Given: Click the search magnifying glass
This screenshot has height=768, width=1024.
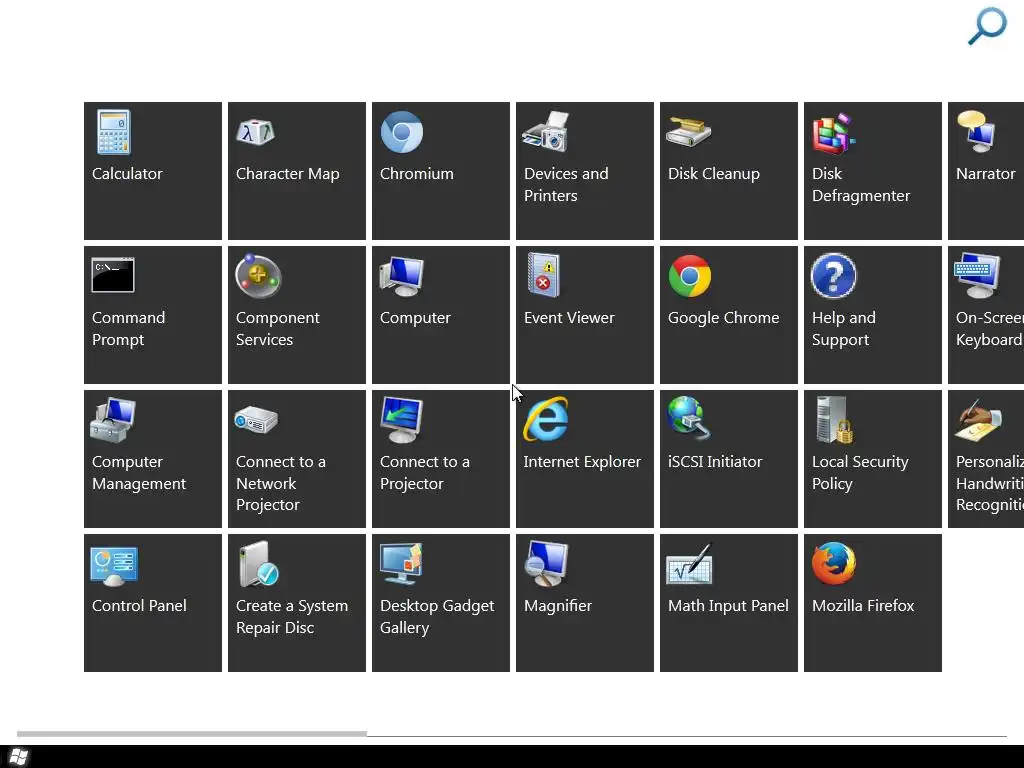Looking at the screenshot, I should (x=987, y=26).
